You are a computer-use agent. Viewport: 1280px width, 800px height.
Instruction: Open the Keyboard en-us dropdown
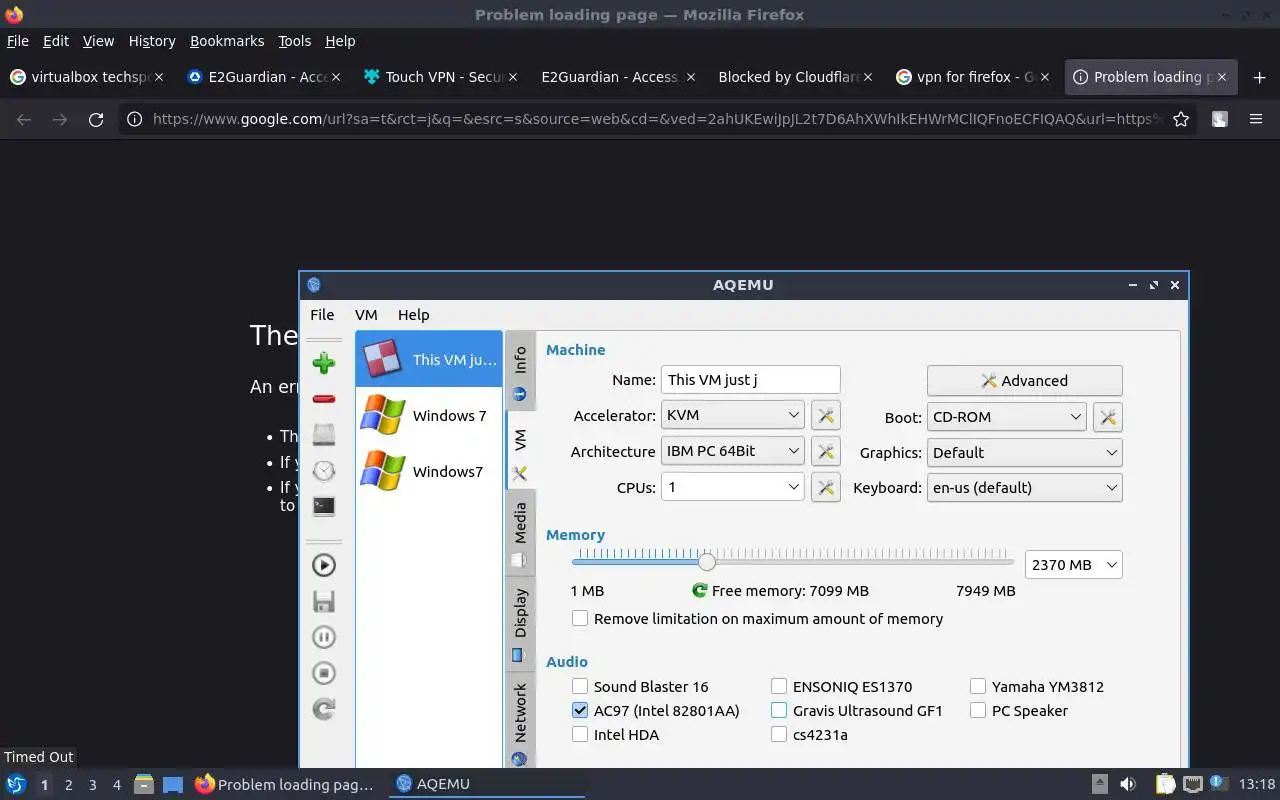click(1024, 487)
